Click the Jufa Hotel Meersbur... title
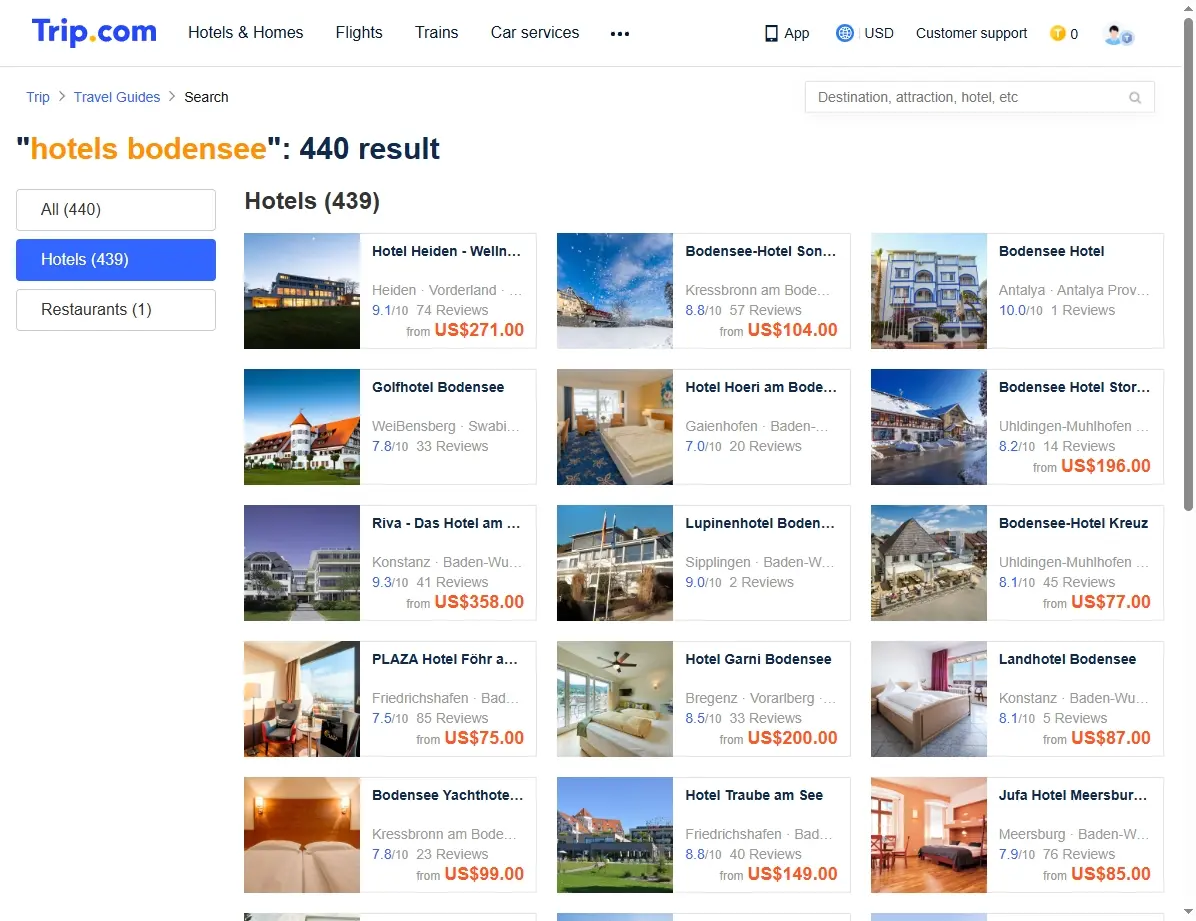1196x921 pixels. tap(1072, 795)
